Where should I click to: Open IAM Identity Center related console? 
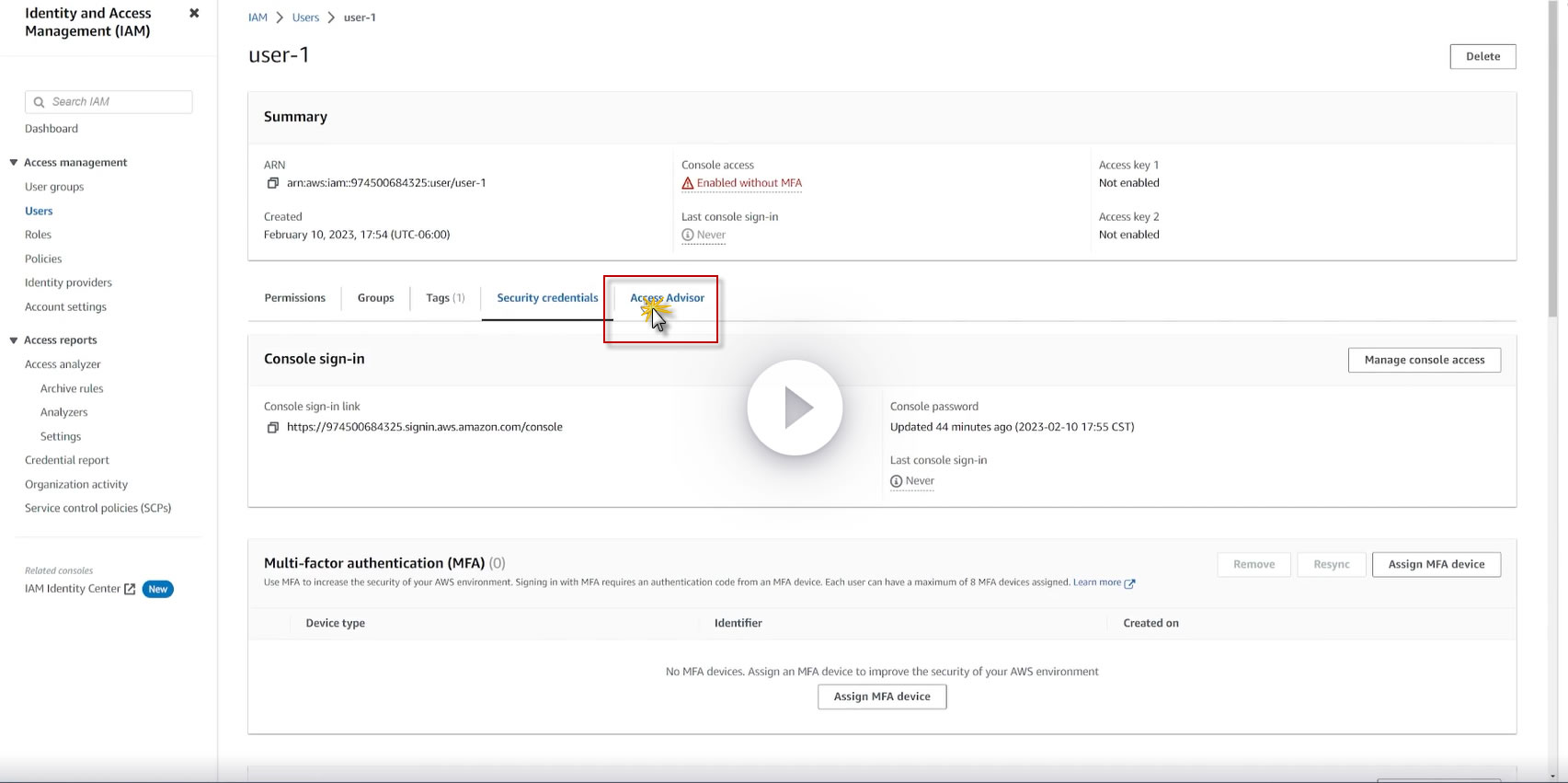click(73, 589)
